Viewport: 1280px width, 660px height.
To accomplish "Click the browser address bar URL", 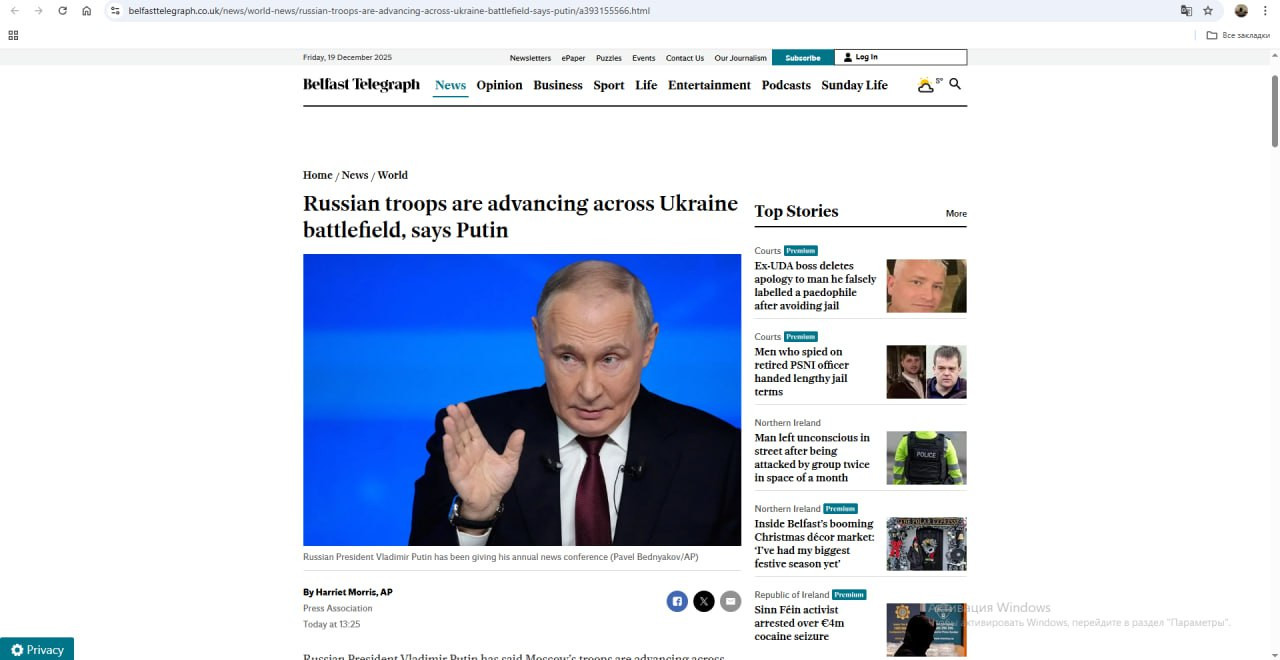I will [x=389, y=11].
